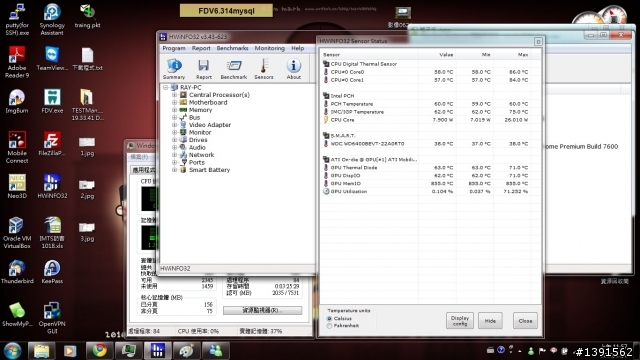This screenshot has height=360, width=640.
Task: Open the Monitoring menu
Action: pos(269,48)
